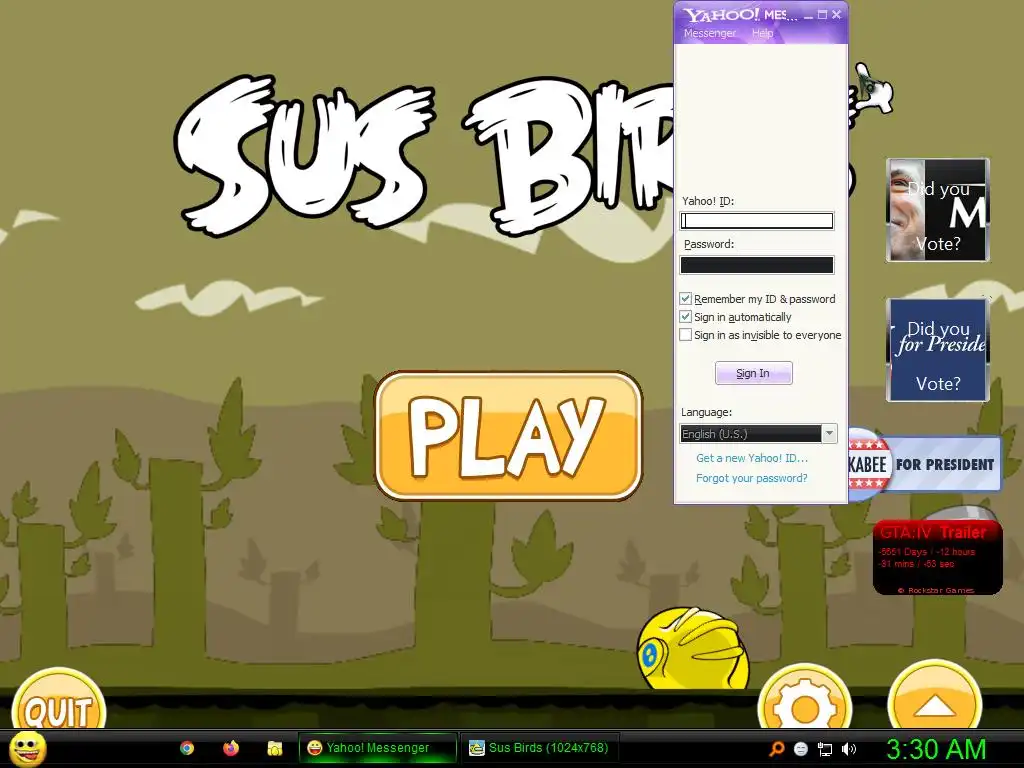The image size is (1024, 768).
Task: Open the 'Did you for Preside Vote?' gadget
Action: [938, 349]
